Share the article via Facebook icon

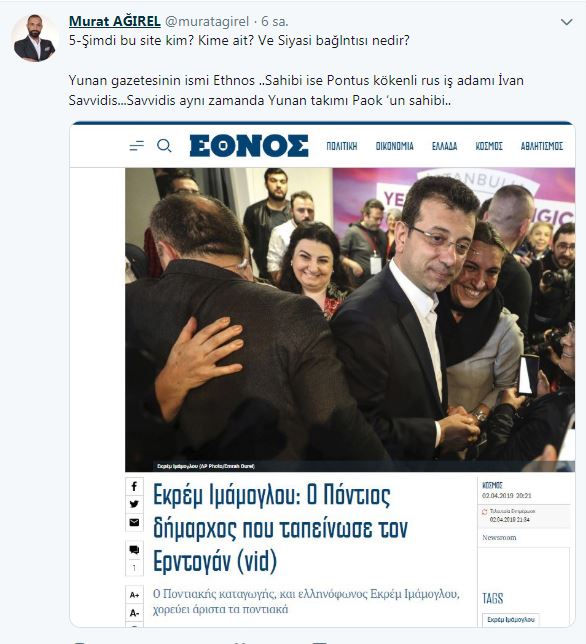click(134, 487)
